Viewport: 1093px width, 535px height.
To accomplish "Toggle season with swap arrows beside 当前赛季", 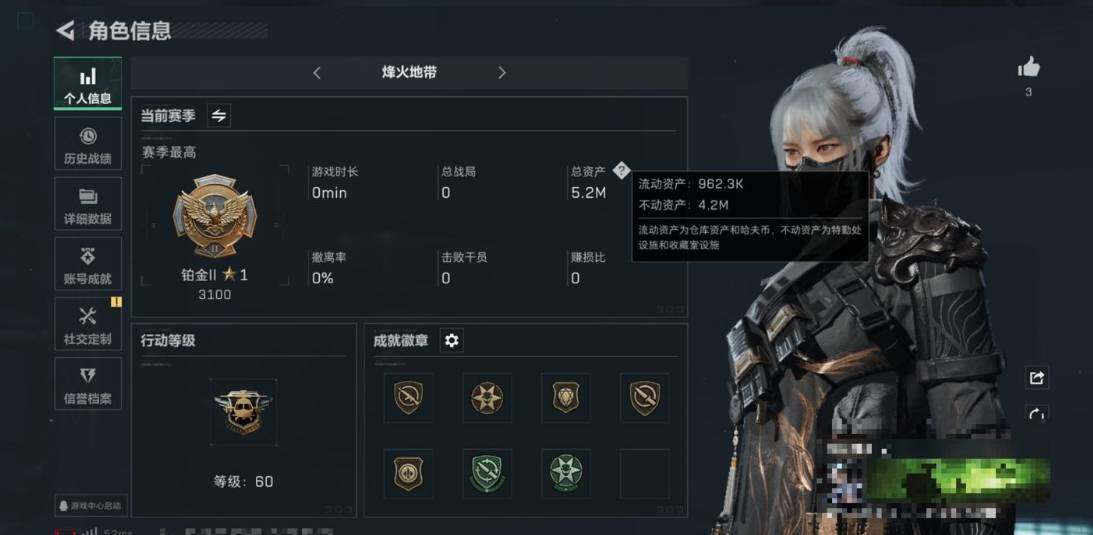I will [x=219, y=116].
